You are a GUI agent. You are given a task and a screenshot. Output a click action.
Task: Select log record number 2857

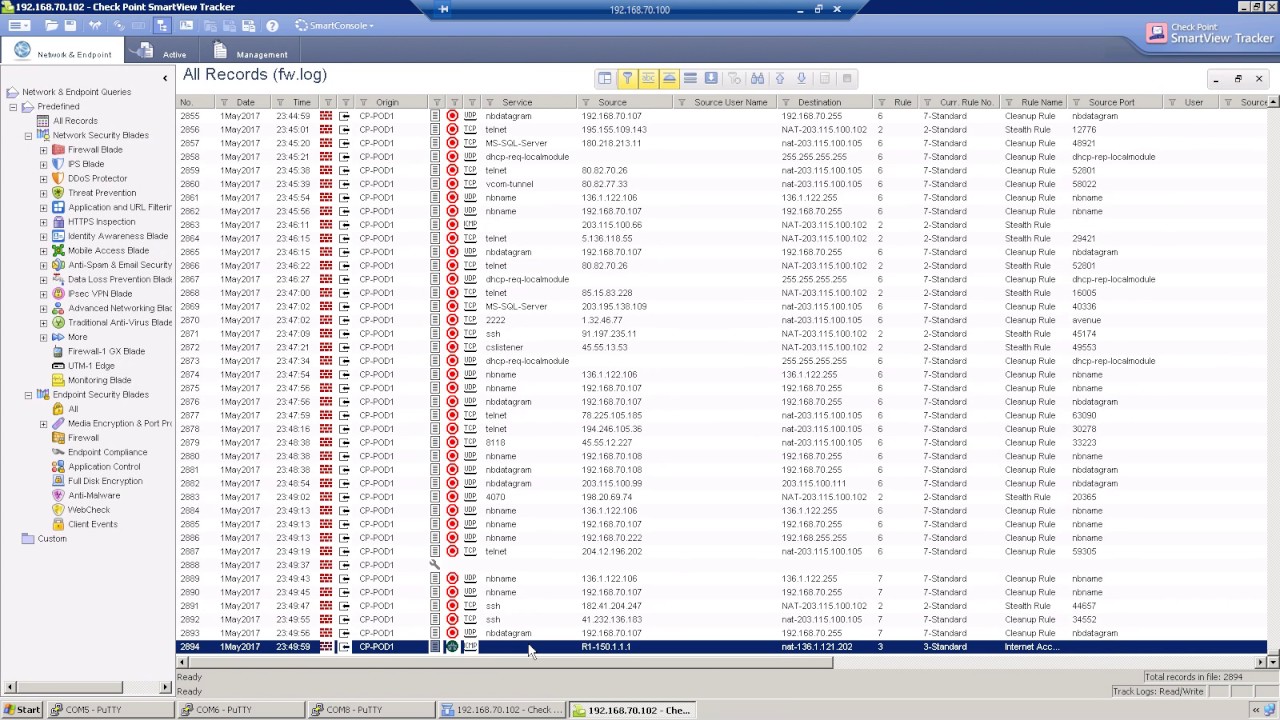tap(722, 143)
